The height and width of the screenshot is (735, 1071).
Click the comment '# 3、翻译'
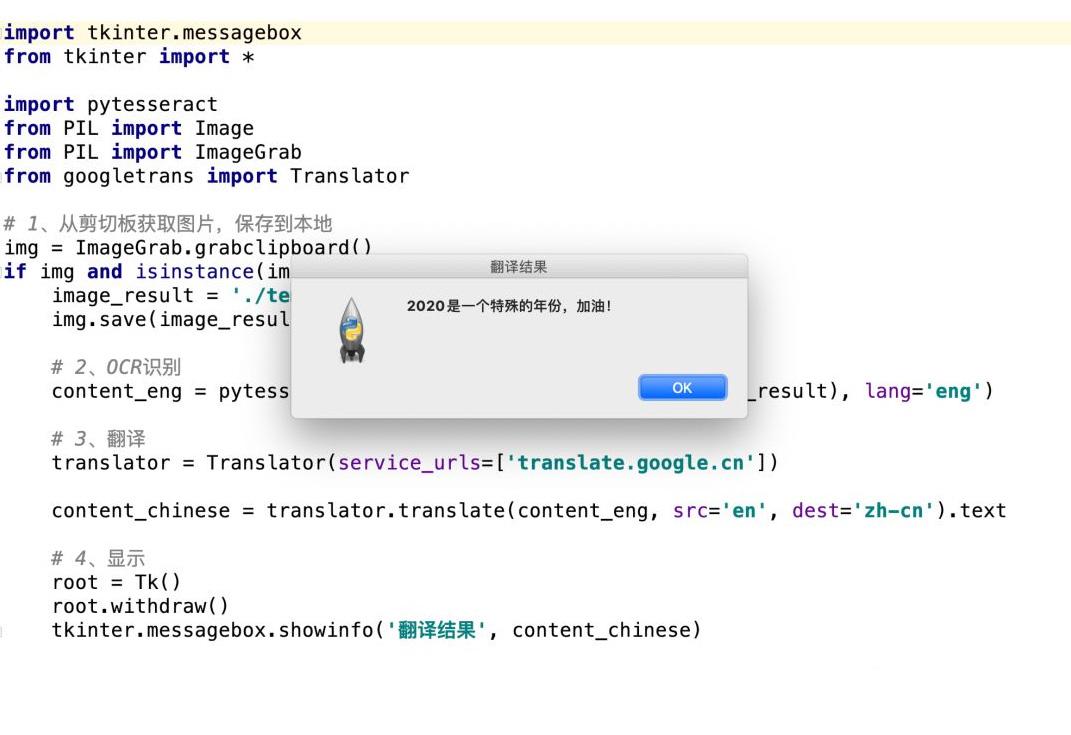98,439
